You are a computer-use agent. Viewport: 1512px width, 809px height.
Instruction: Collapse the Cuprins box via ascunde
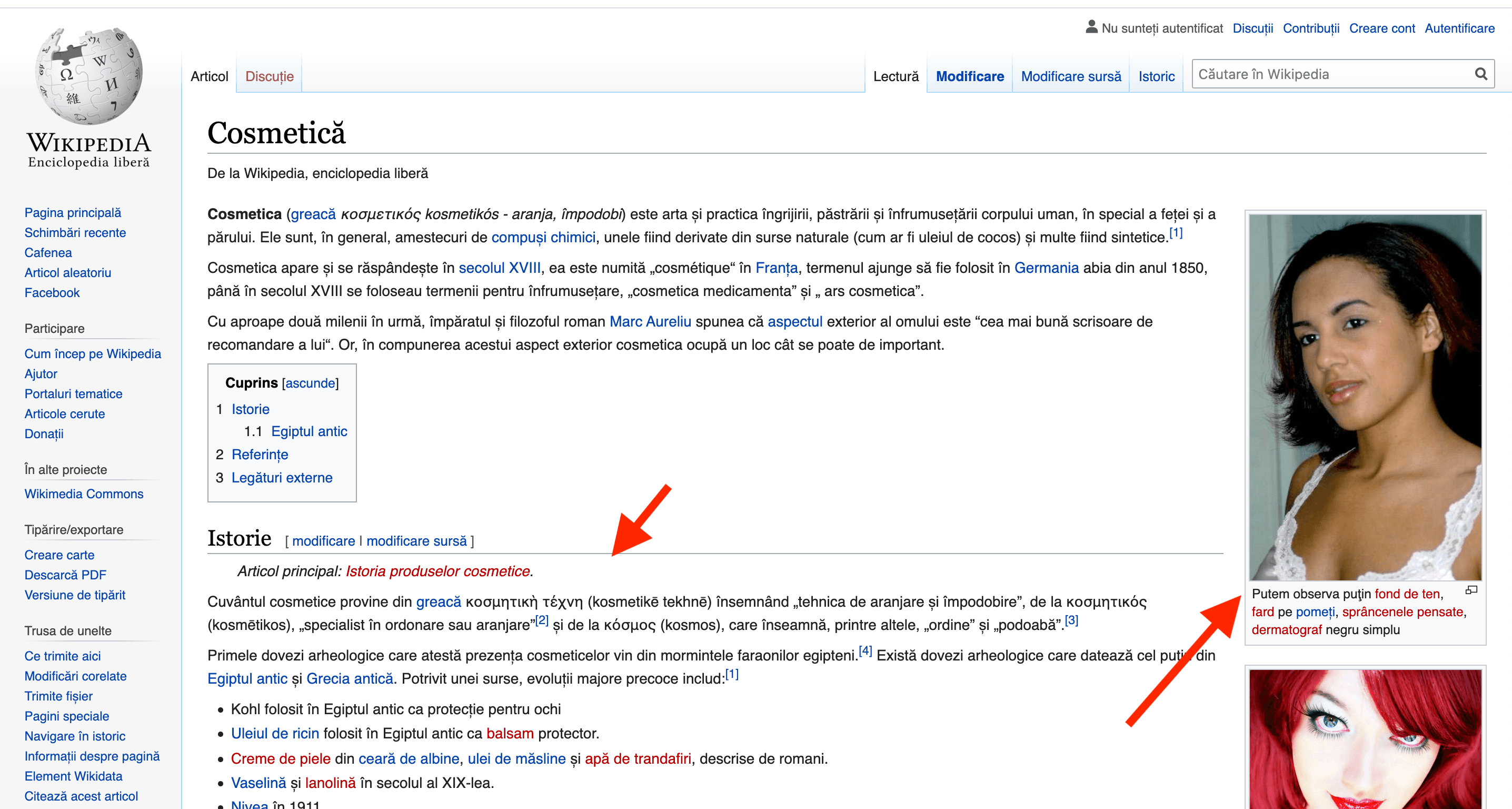point(311,383)
